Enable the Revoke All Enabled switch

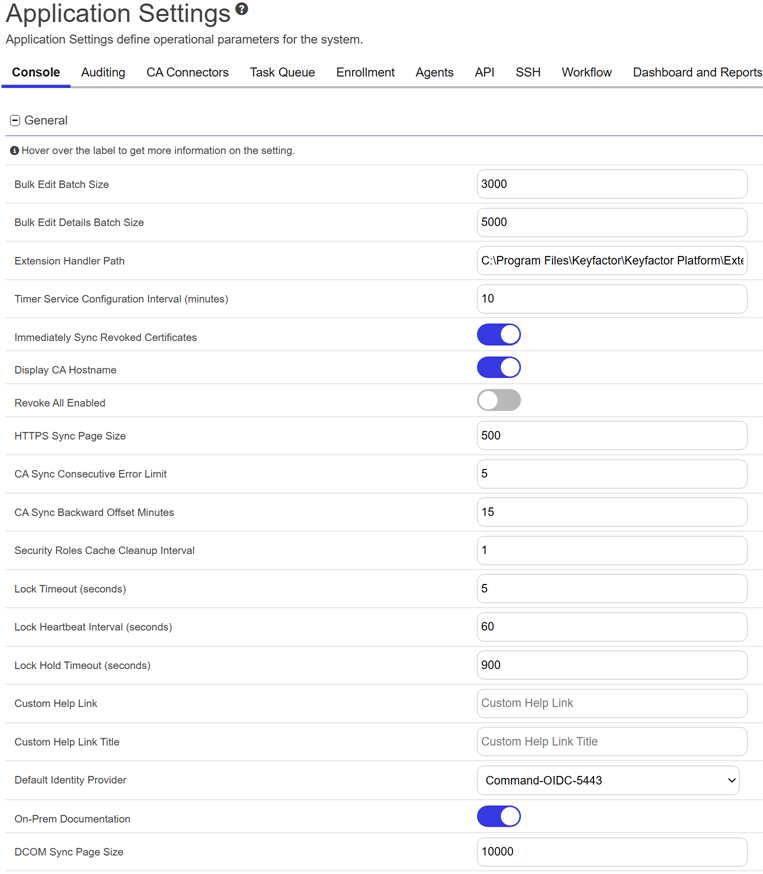(x=498, y=401)
